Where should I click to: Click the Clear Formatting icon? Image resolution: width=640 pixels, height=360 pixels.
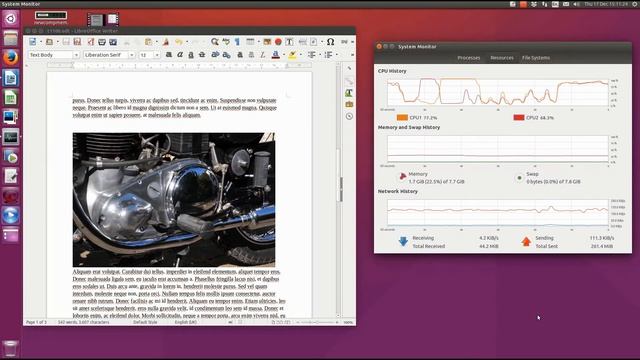pyautogui.click(x=262, y=55)
